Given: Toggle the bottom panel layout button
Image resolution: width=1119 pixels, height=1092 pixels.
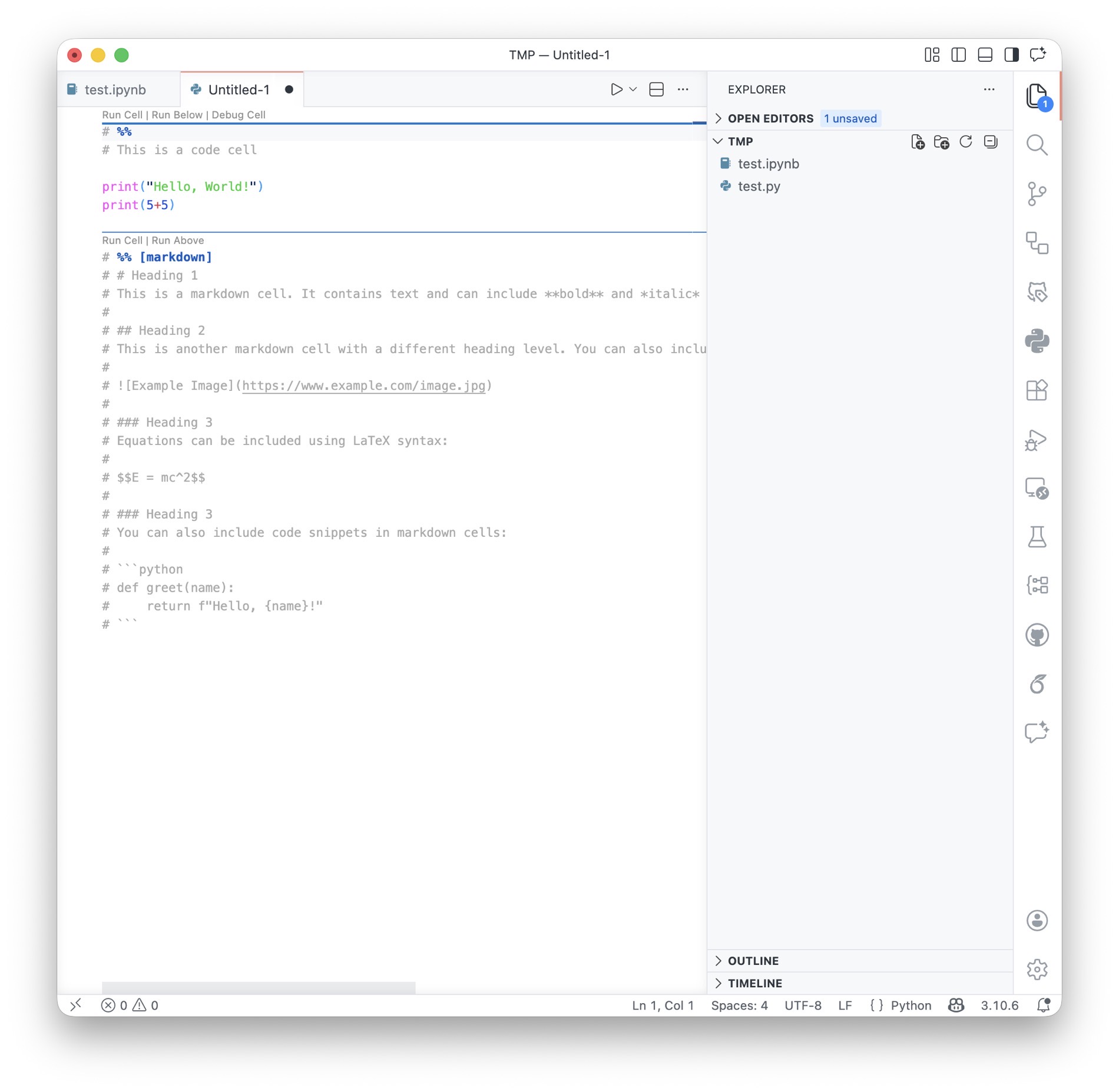Looking at the screenshot, I should 985,55.
